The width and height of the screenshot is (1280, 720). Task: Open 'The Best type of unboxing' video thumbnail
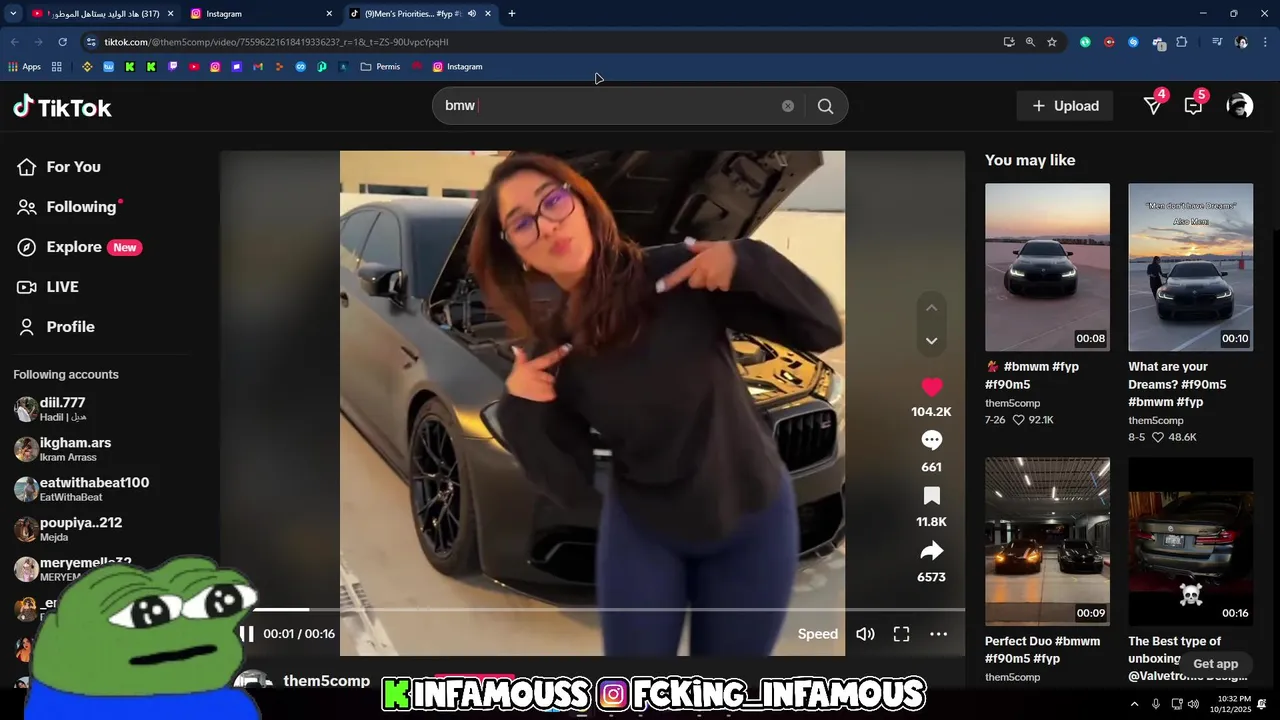coord(1190,541)
